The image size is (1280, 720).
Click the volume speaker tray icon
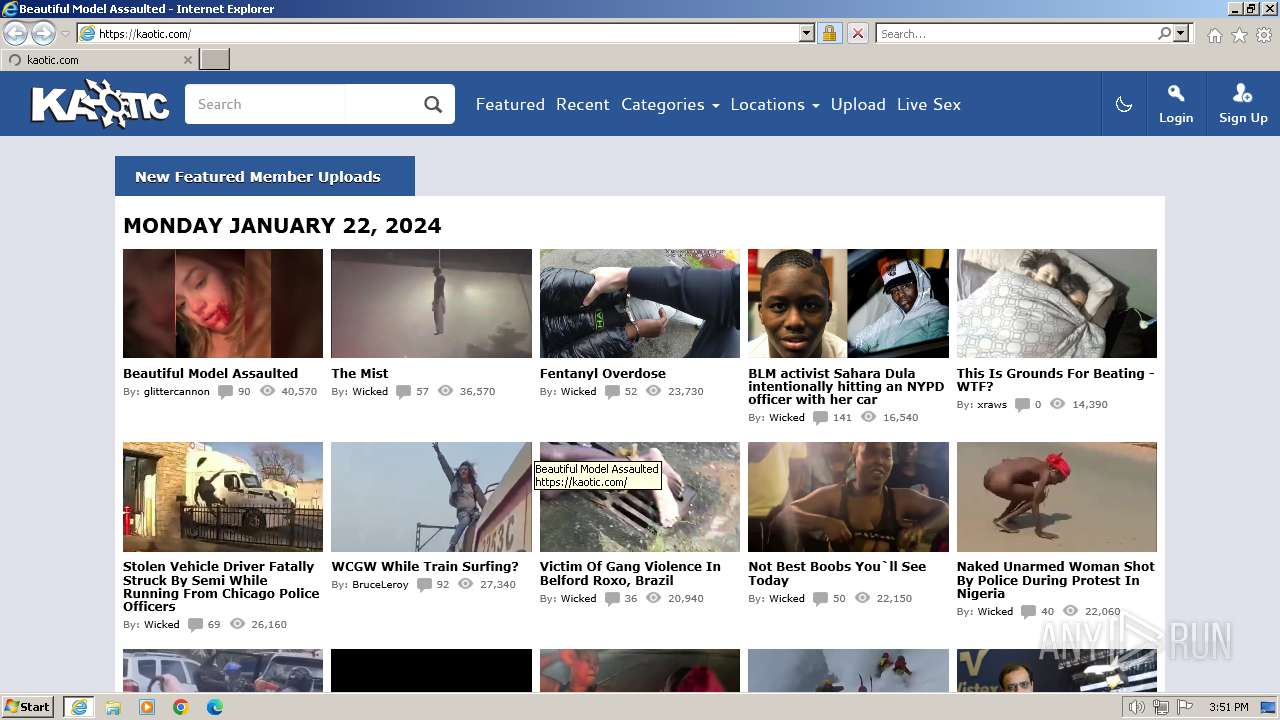point(1137,707)
